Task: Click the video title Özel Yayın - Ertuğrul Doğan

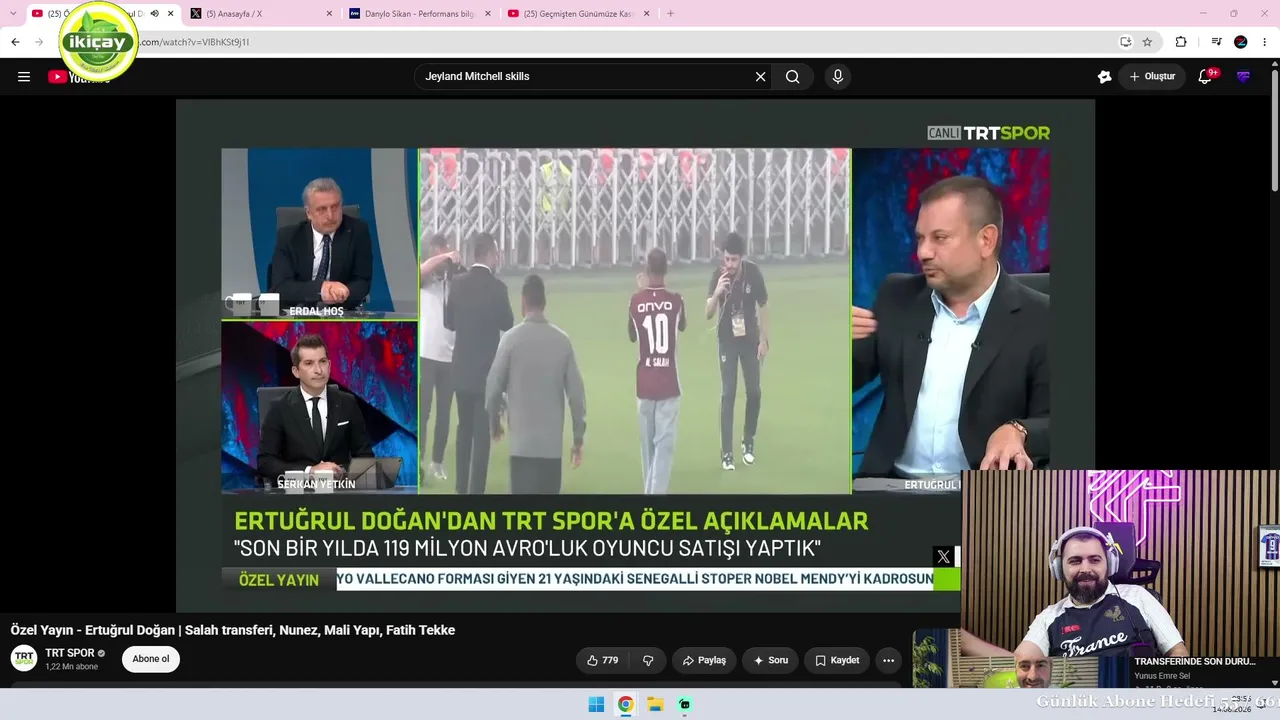Action: point(233,630)
